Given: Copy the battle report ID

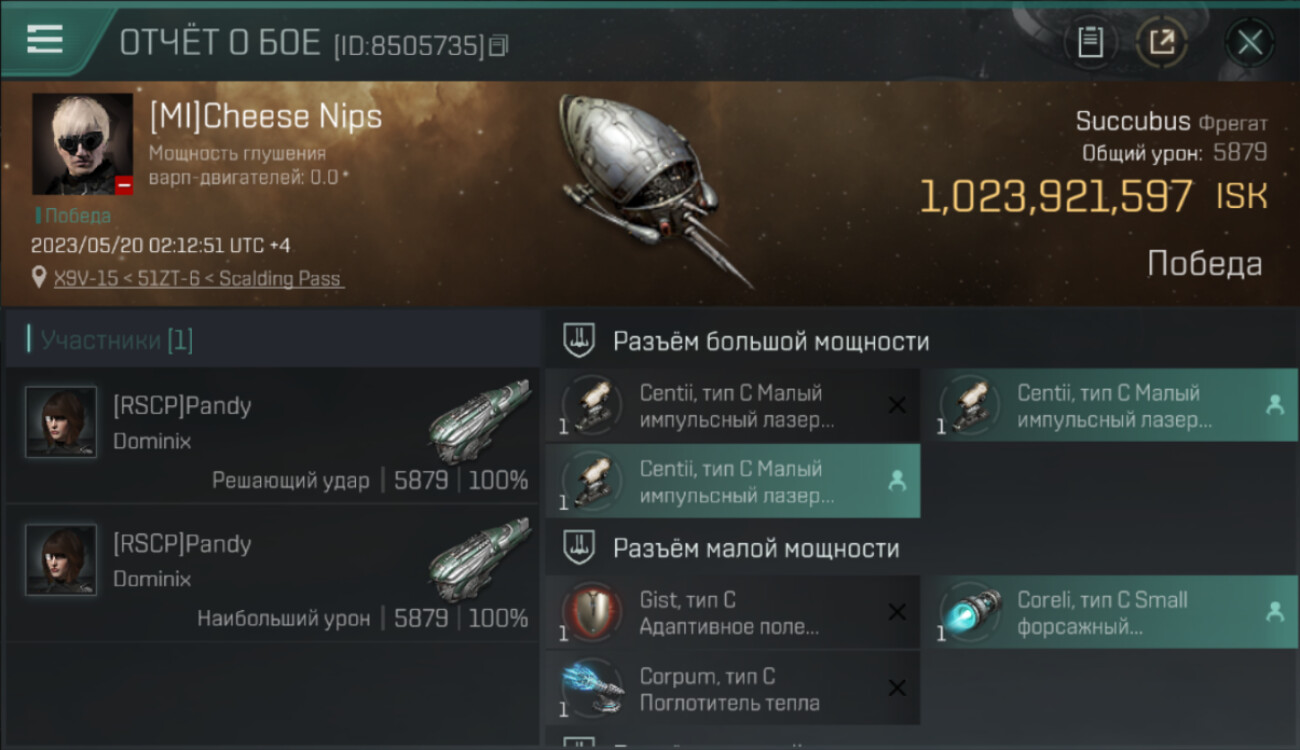Looking at the screenshot, I should tap(499, 45).
